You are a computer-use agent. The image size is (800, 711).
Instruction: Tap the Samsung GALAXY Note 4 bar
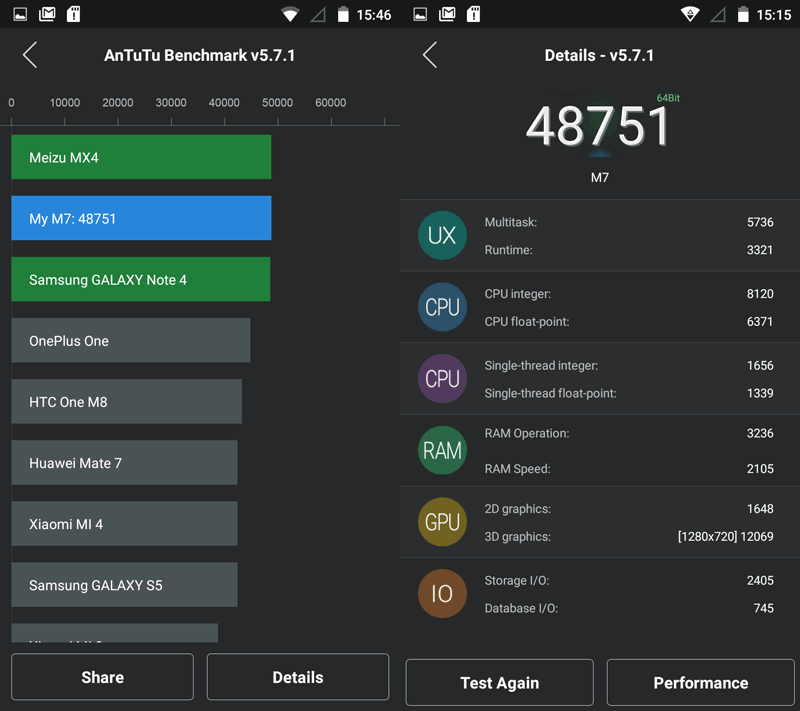tap(140, 279)
